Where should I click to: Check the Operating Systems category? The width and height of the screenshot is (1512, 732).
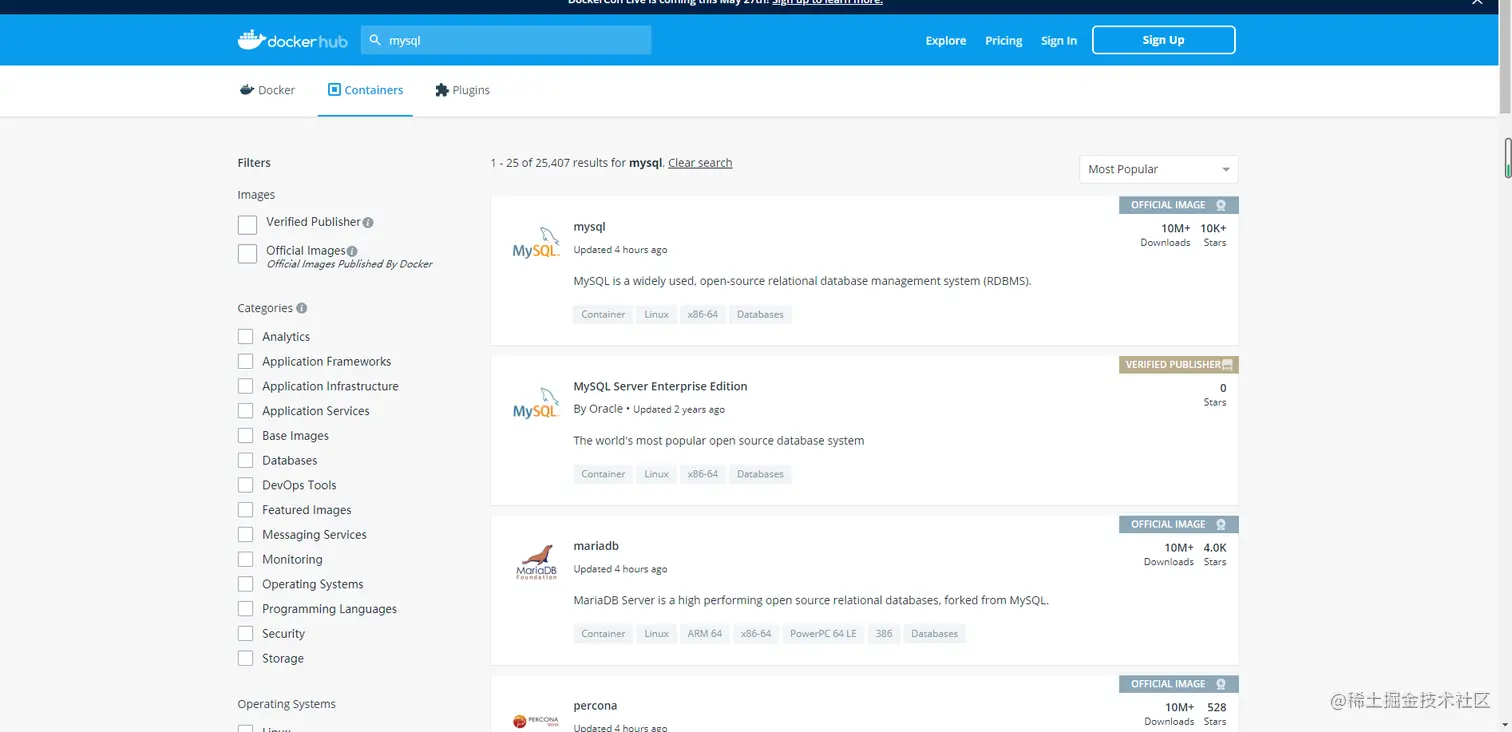pyautogui.click(x=245, y=584)
